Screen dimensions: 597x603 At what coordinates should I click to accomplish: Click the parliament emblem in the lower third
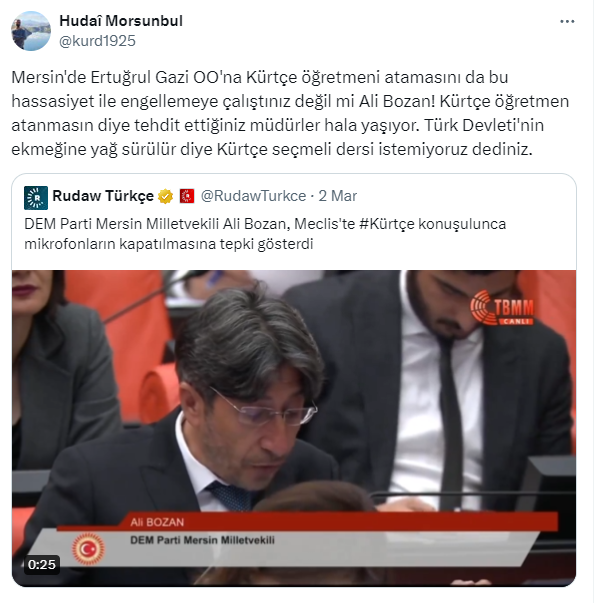[x=88, y=549]
